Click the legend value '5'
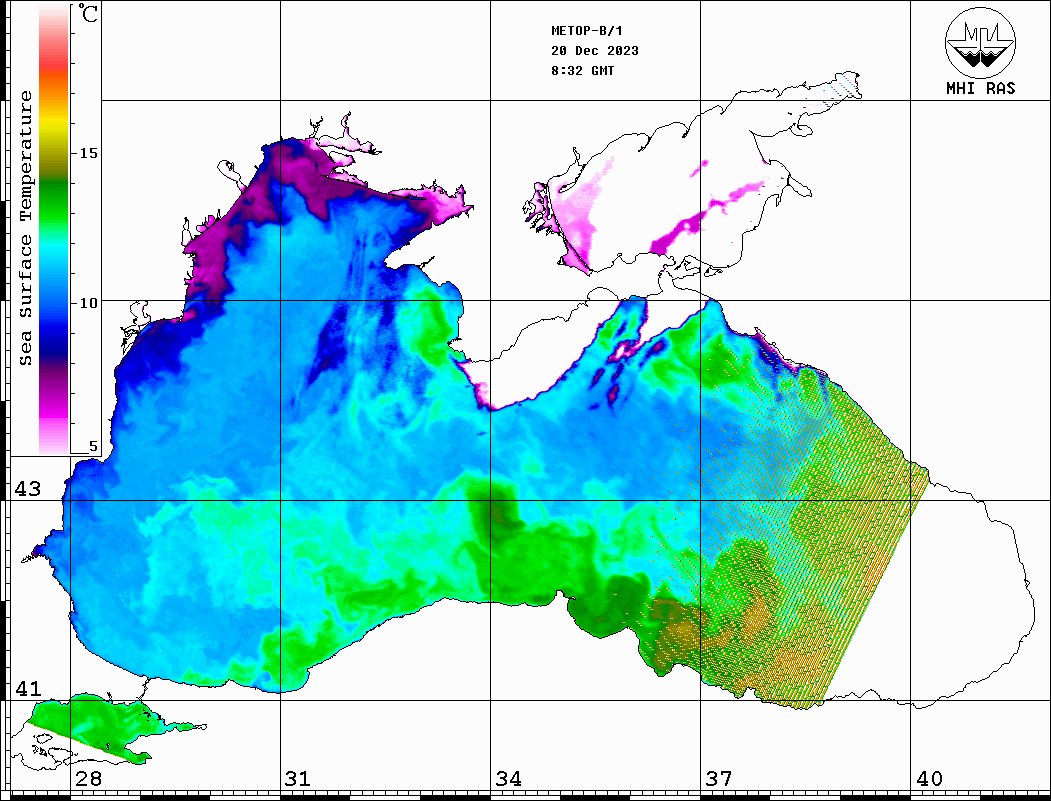1051x801 pixels. point(93,446)
